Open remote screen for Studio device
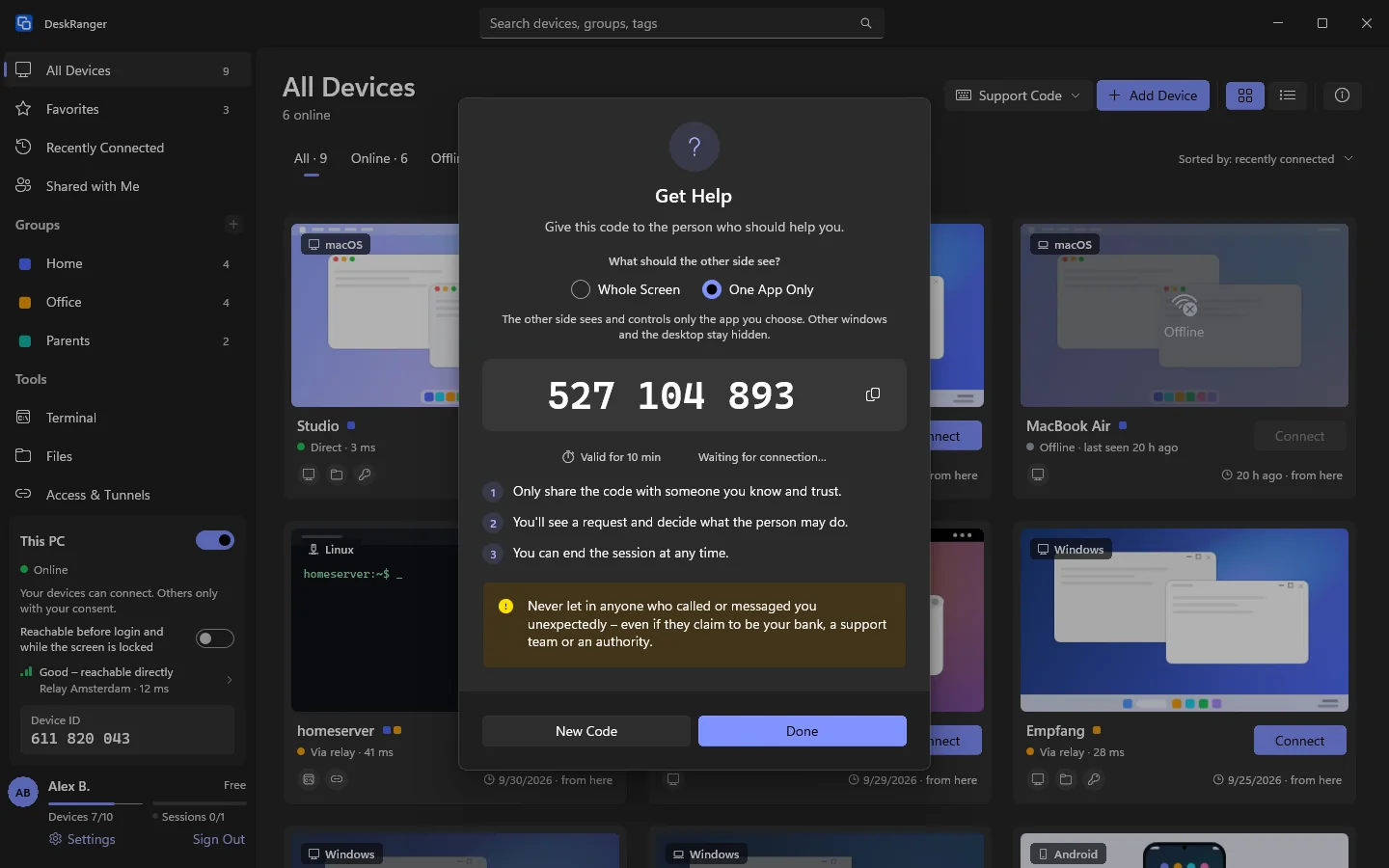 point(309,475)
